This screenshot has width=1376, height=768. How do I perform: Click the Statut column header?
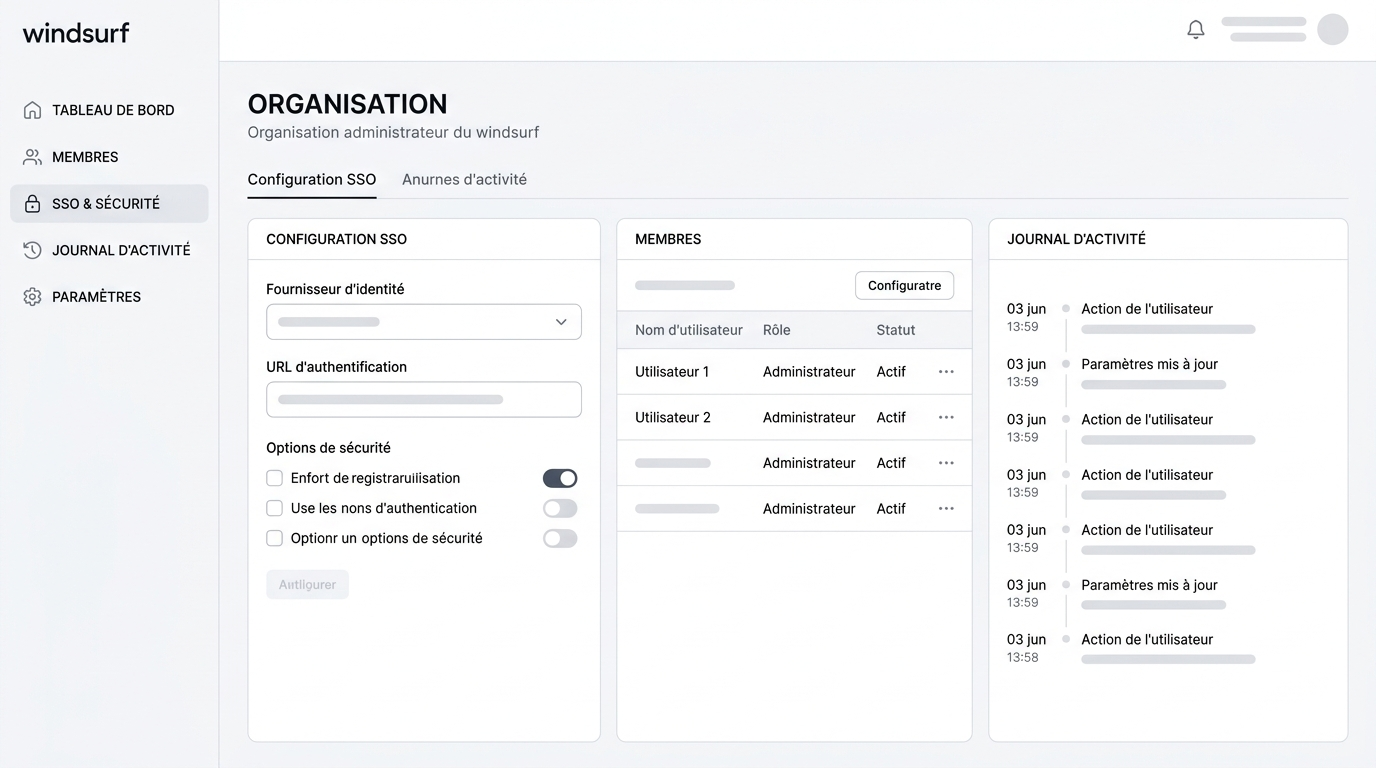[x=896, y=330]
